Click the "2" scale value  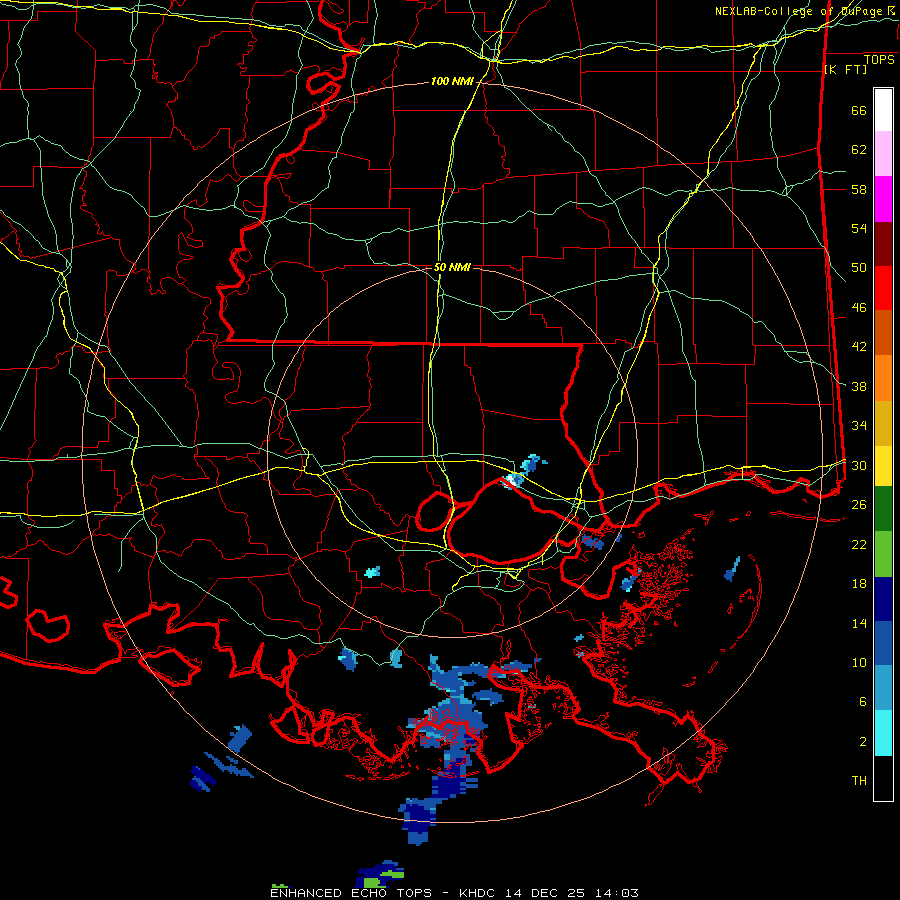tap(863, 742)
